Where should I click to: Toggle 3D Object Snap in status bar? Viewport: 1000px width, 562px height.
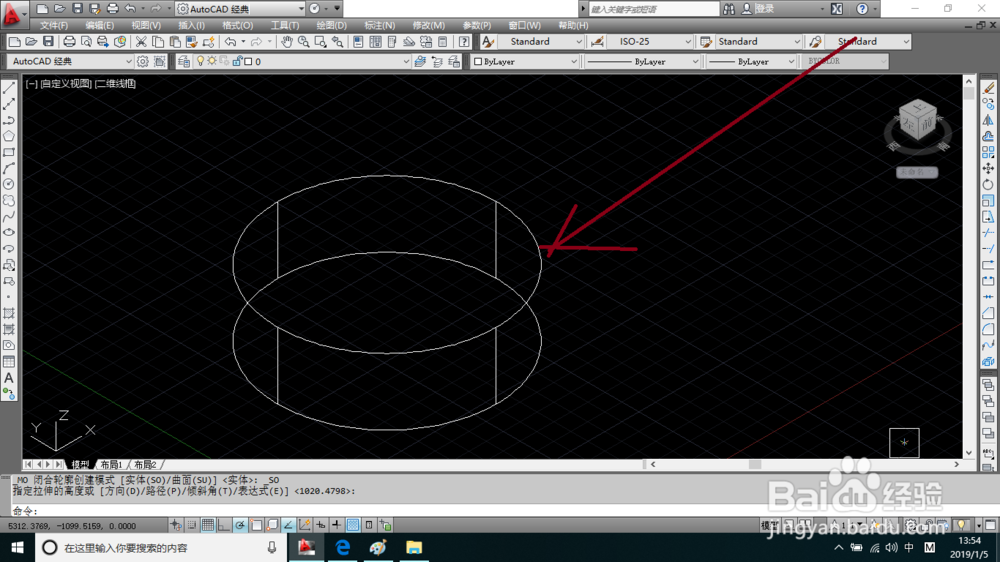click(272, 525)
